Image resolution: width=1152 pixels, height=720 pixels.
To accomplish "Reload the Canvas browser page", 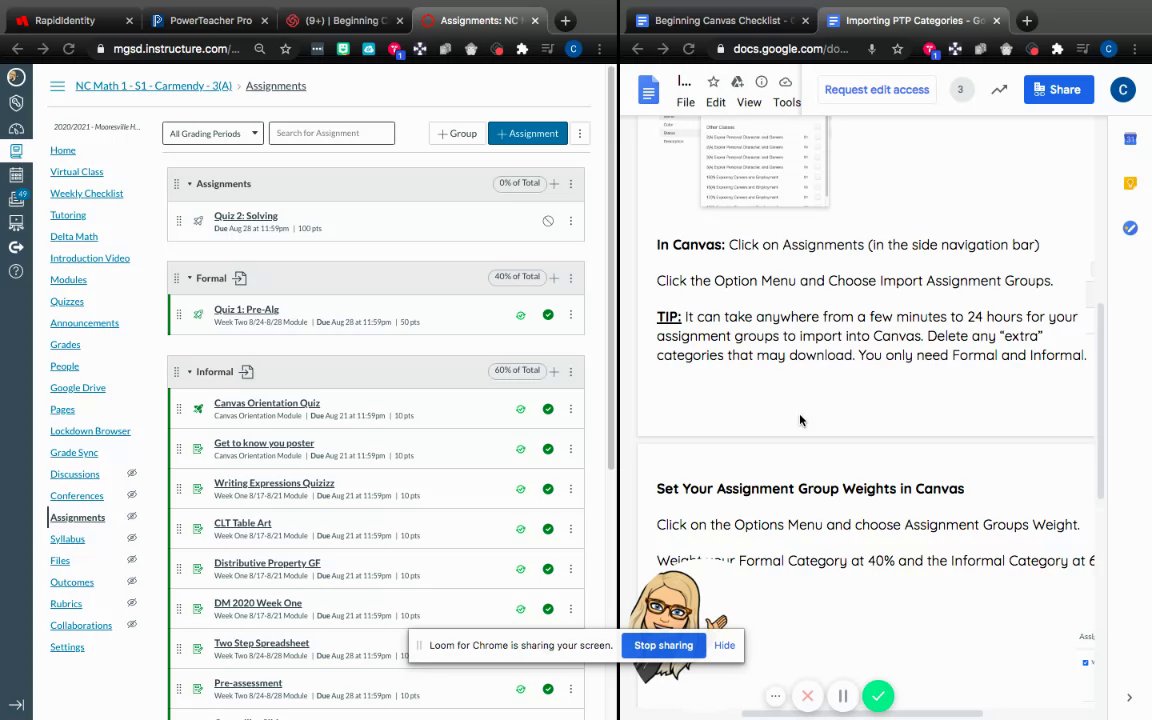I will (x=68, y=48).
